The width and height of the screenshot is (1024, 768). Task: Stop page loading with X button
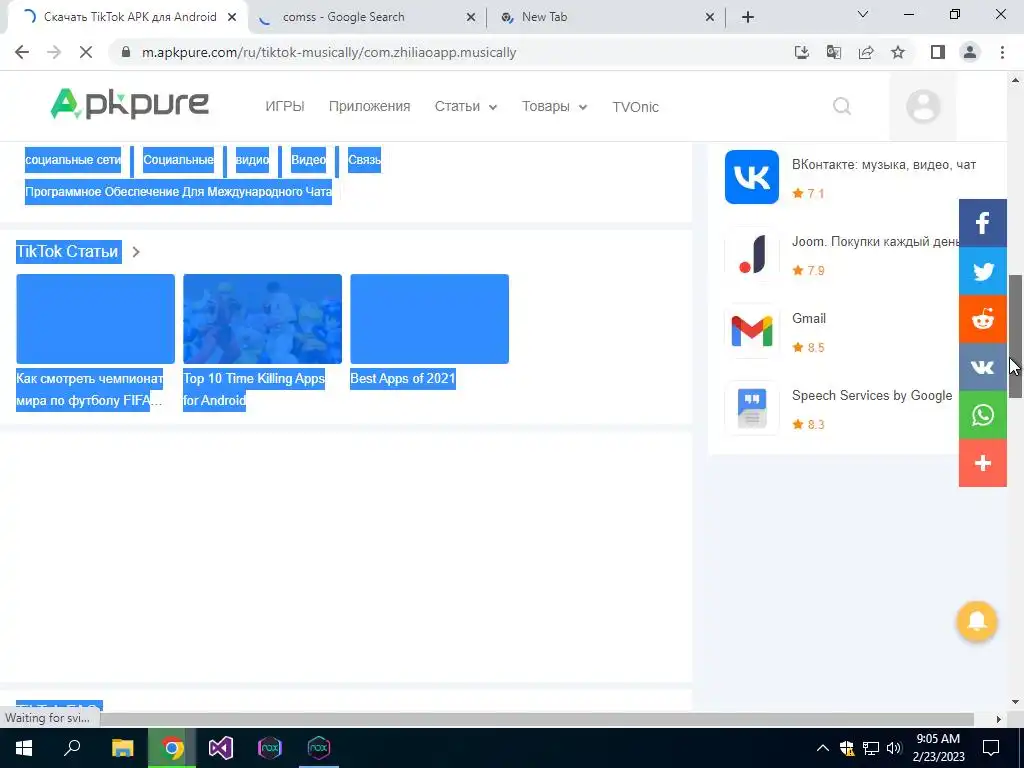86,52
